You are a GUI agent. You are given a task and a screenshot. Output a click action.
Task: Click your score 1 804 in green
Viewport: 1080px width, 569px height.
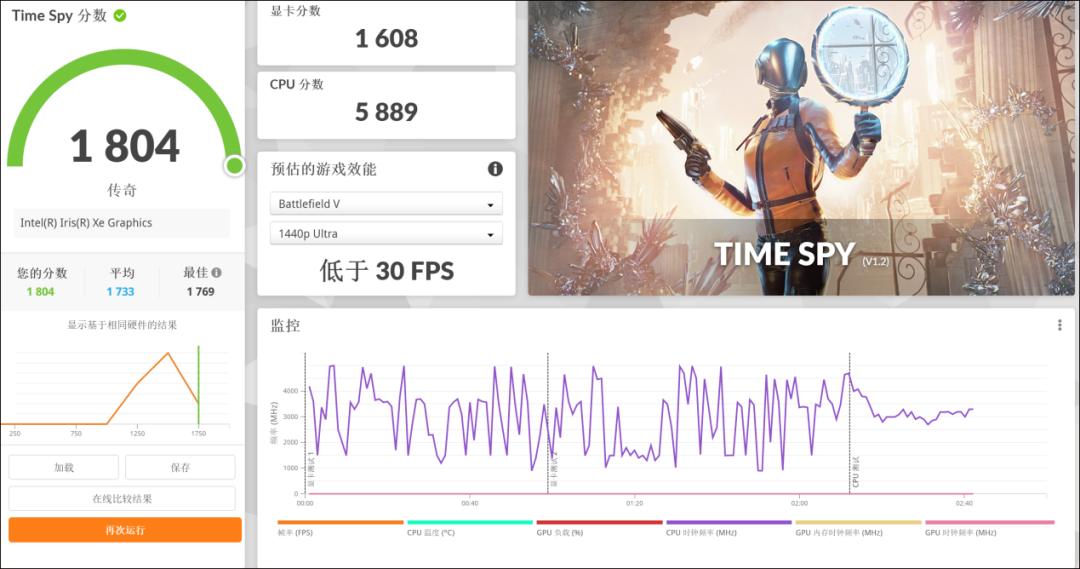(x=41, y=291)
